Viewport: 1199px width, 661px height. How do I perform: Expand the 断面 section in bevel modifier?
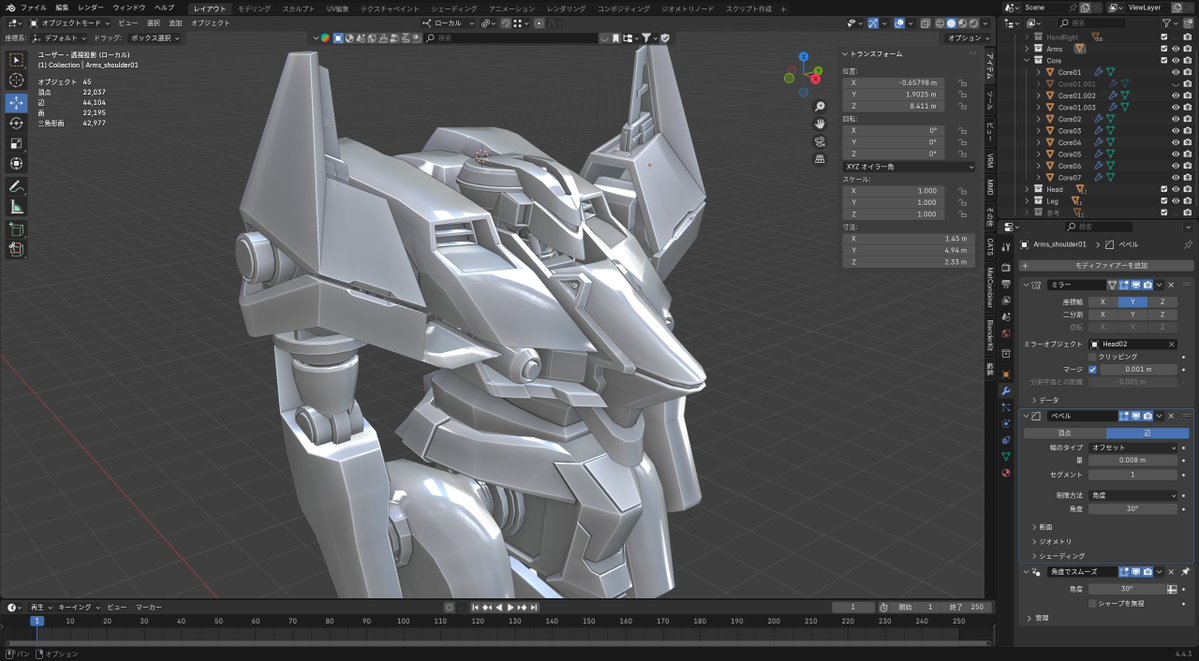tap(1042, 527)
